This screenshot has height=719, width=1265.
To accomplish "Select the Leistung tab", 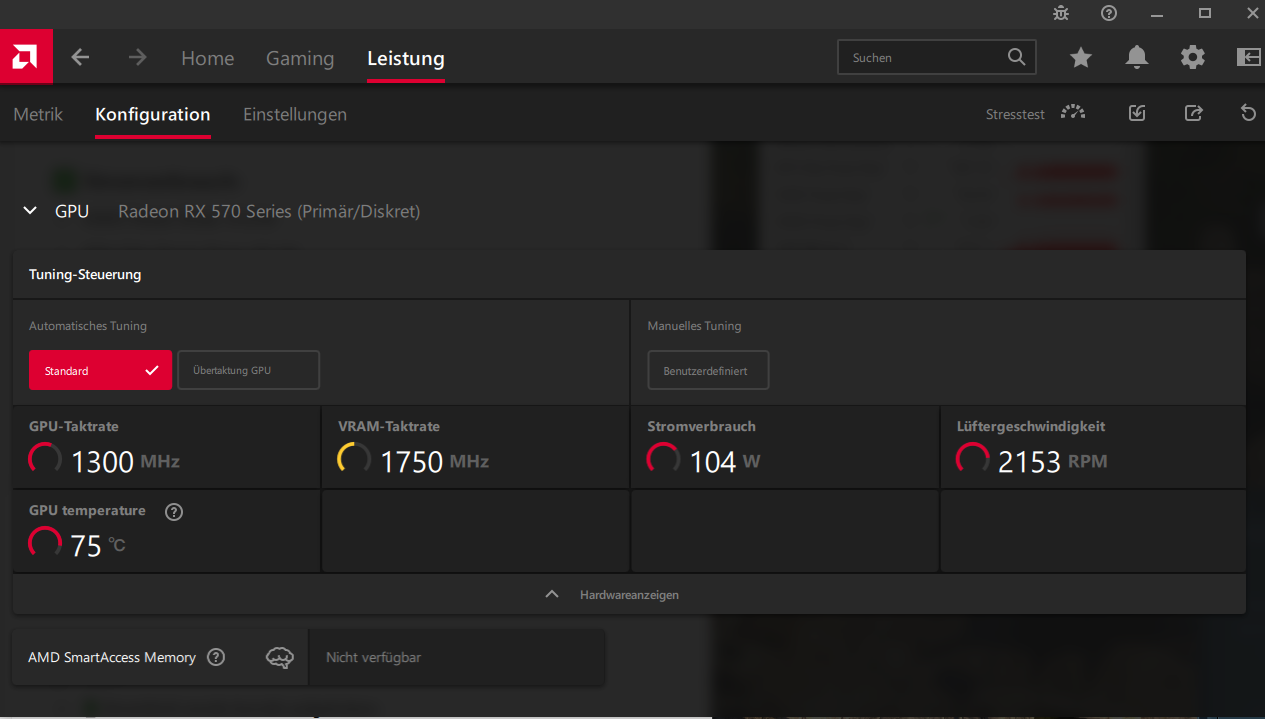I will click(x=406, y=58).
